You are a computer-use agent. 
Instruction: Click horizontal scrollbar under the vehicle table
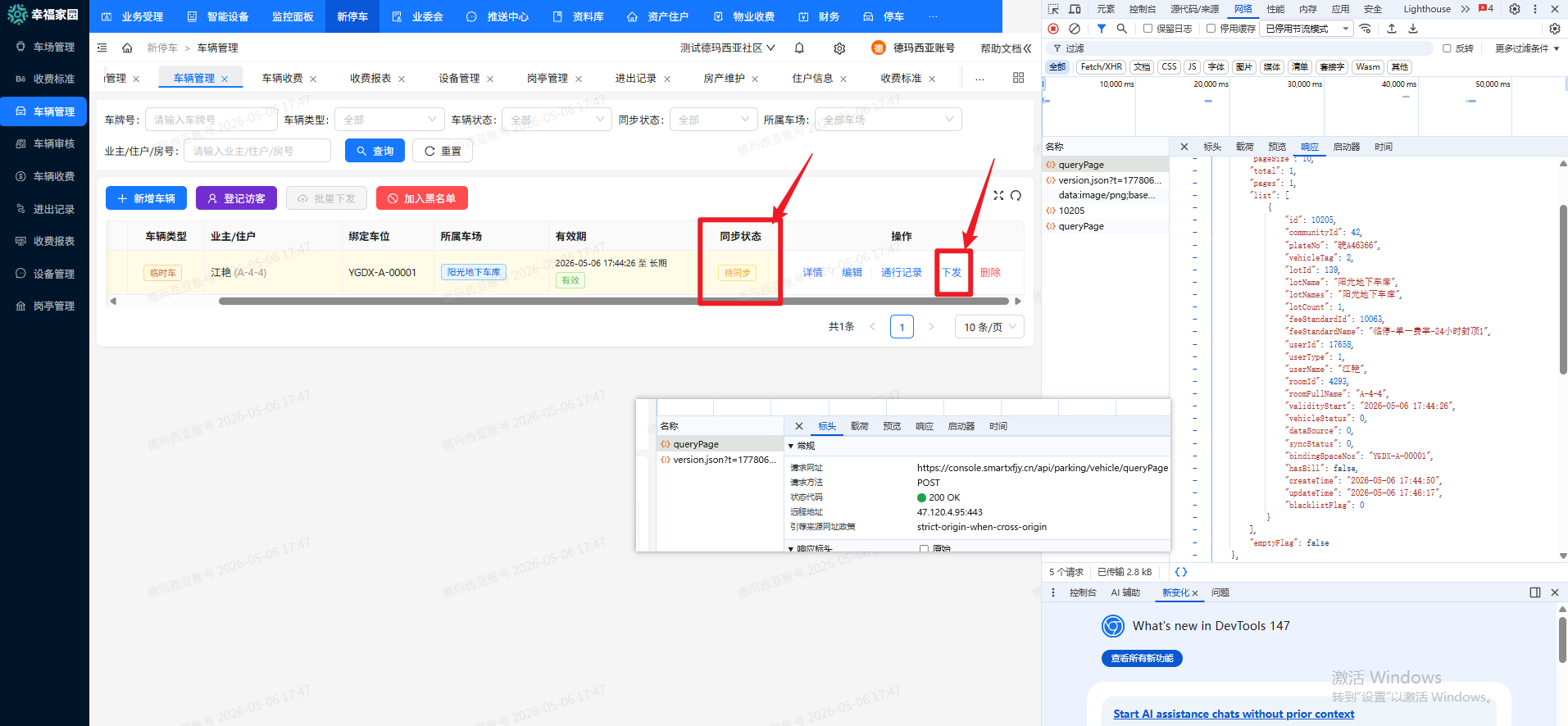pos(613,302)
